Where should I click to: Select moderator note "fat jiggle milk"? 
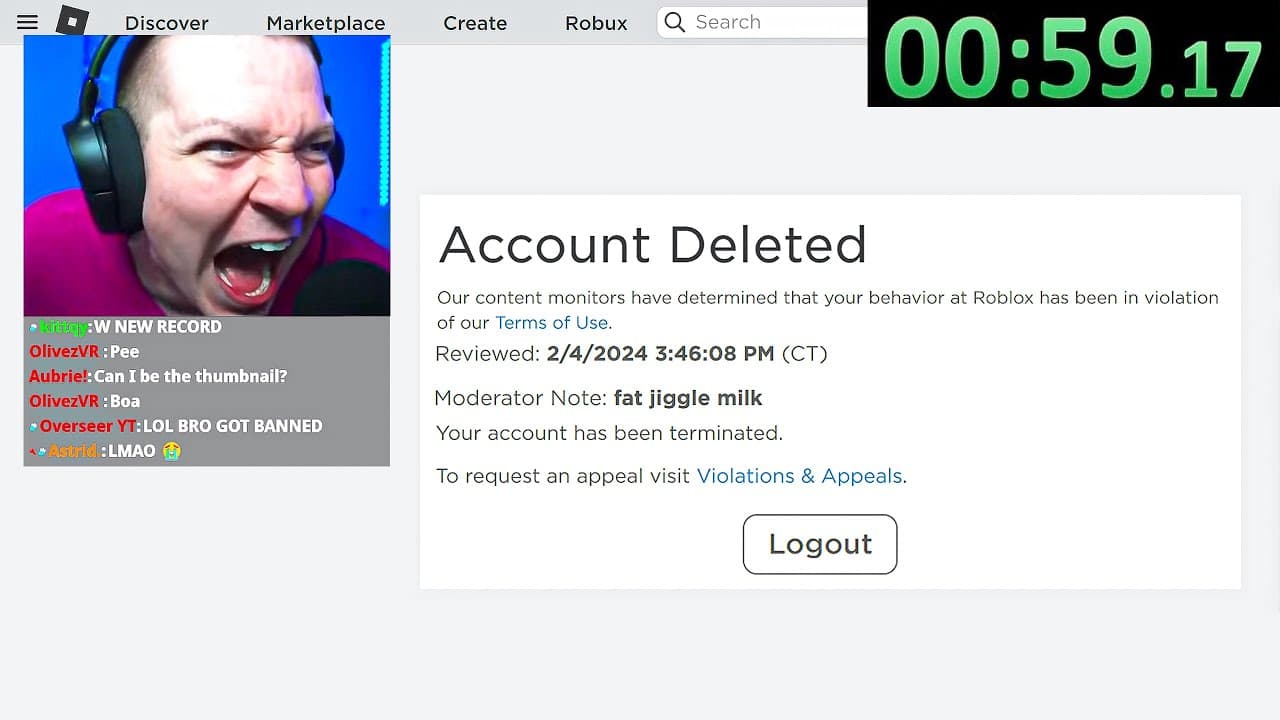click(x=688, y=398)
